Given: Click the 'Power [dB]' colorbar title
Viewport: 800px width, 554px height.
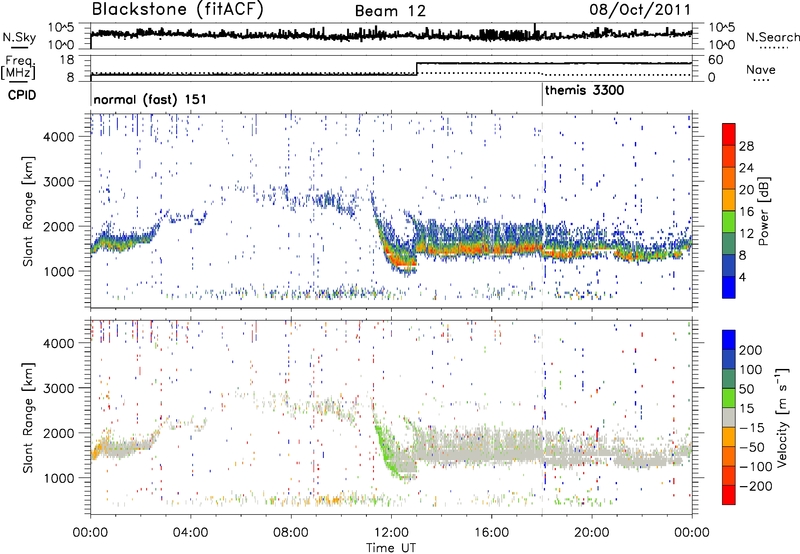Looking at the screenshot, I should click(x=763, y=211).
